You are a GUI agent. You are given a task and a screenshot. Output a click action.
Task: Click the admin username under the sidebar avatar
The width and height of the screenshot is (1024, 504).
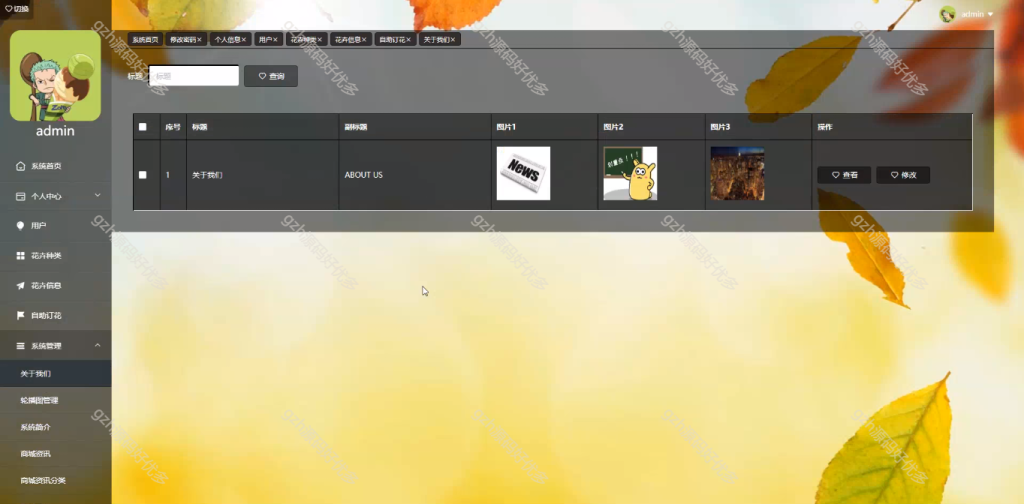click(56, 131)
